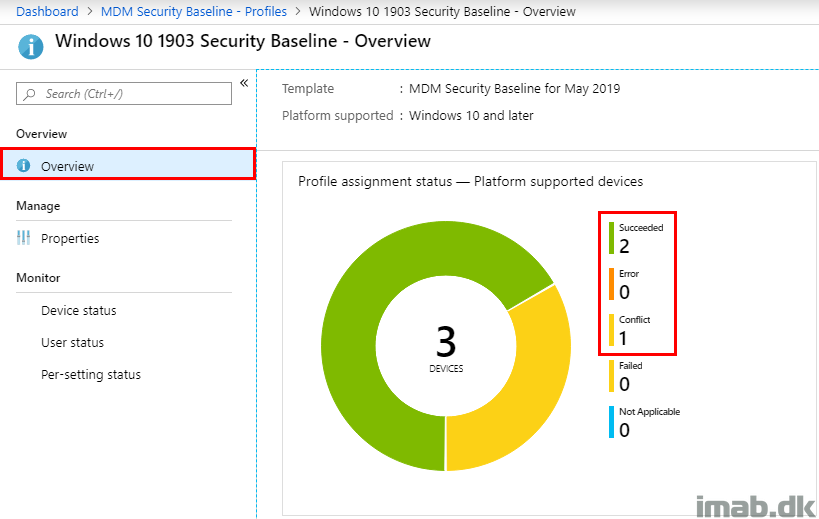Click the Profile assignment status chart heading
The width and height of the screenshot is (819, 519).
tap(470, 181)
